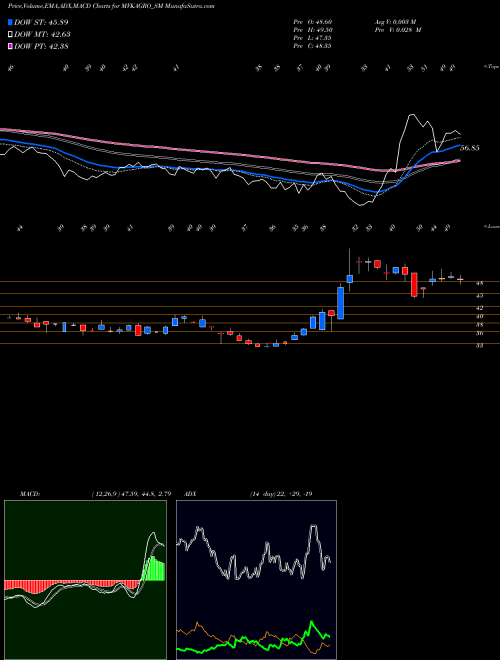Click the Tops label at right edge

491,67
